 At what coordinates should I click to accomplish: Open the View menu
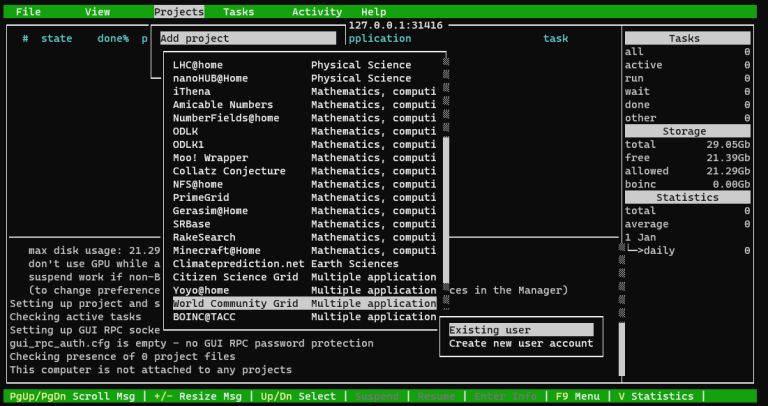click(x=97, y=12)
